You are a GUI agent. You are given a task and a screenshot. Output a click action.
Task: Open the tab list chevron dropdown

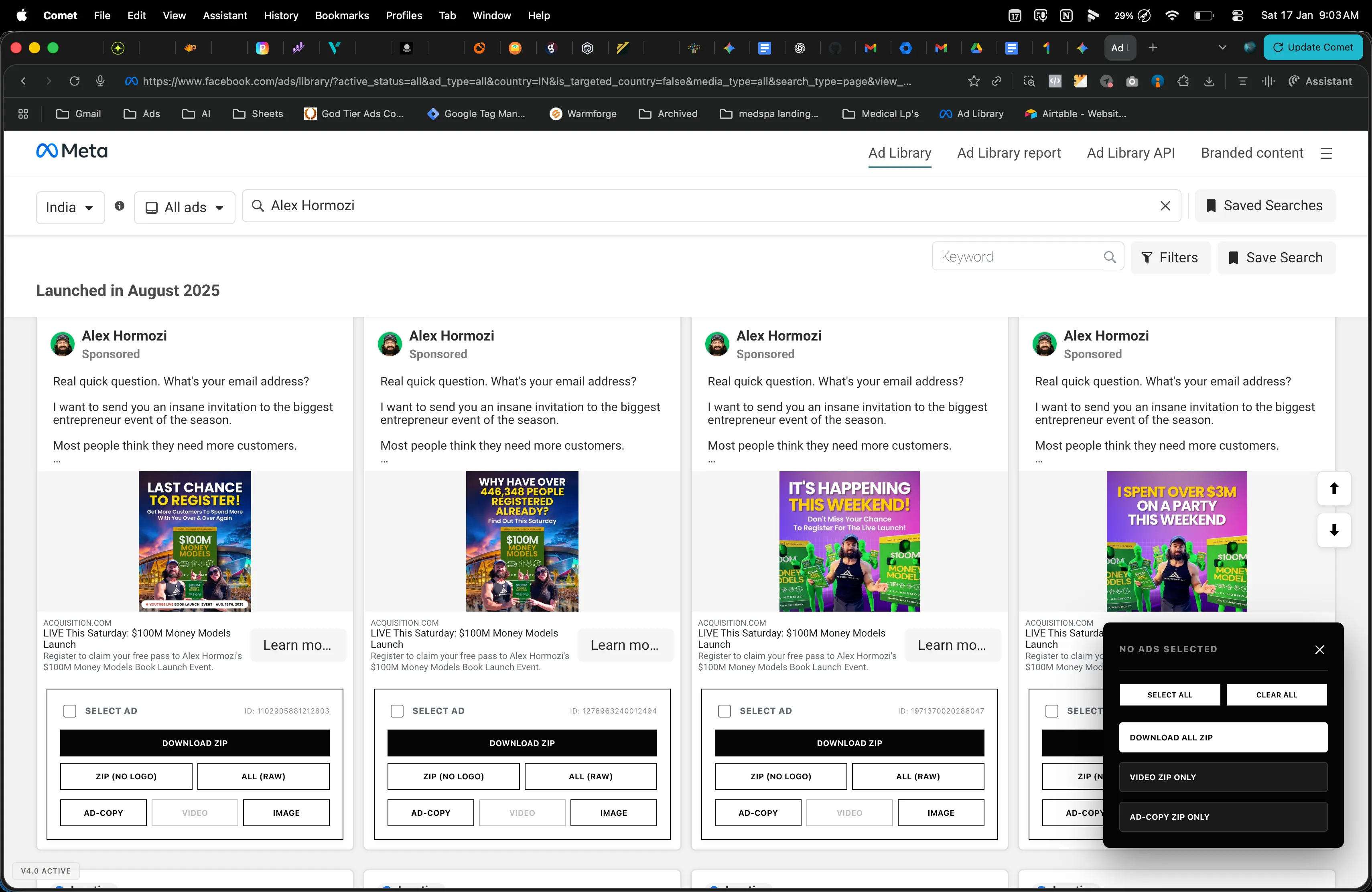tap(1222, 47)
